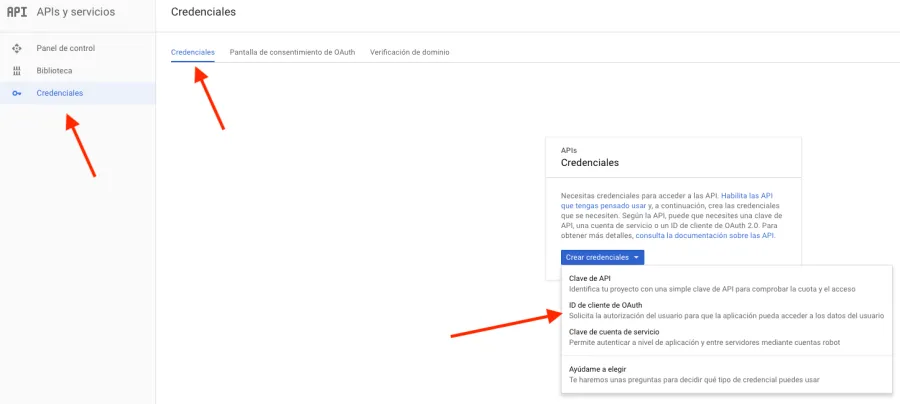The image size is (900, 404).
Task: Switch to the Credenciales tab
Action: click(193, 52)
